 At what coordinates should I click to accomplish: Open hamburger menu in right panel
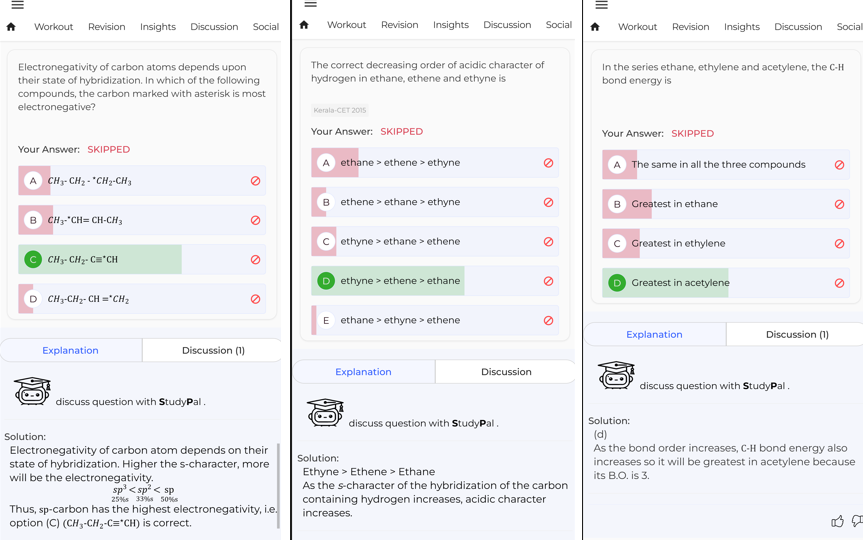pos(601,5)
